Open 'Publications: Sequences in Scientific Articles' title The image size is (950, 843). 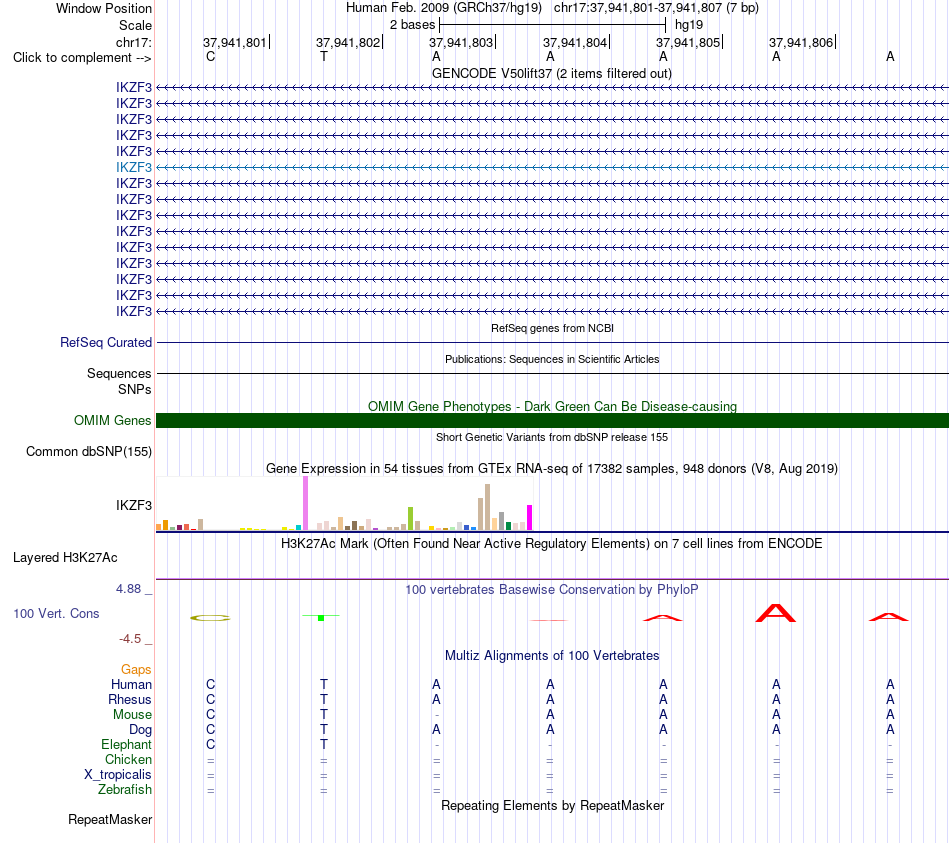[552, 359]
